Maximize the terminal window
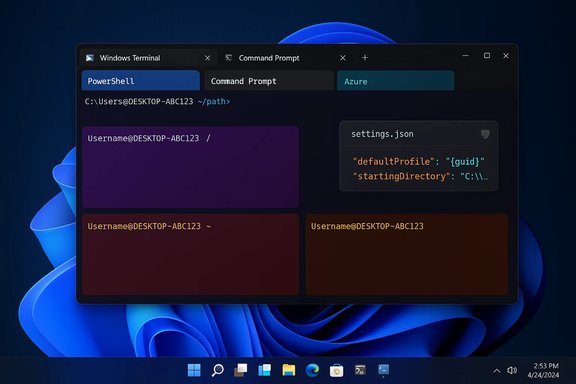The width and height of the screenshot is (576, 384). 487,55
